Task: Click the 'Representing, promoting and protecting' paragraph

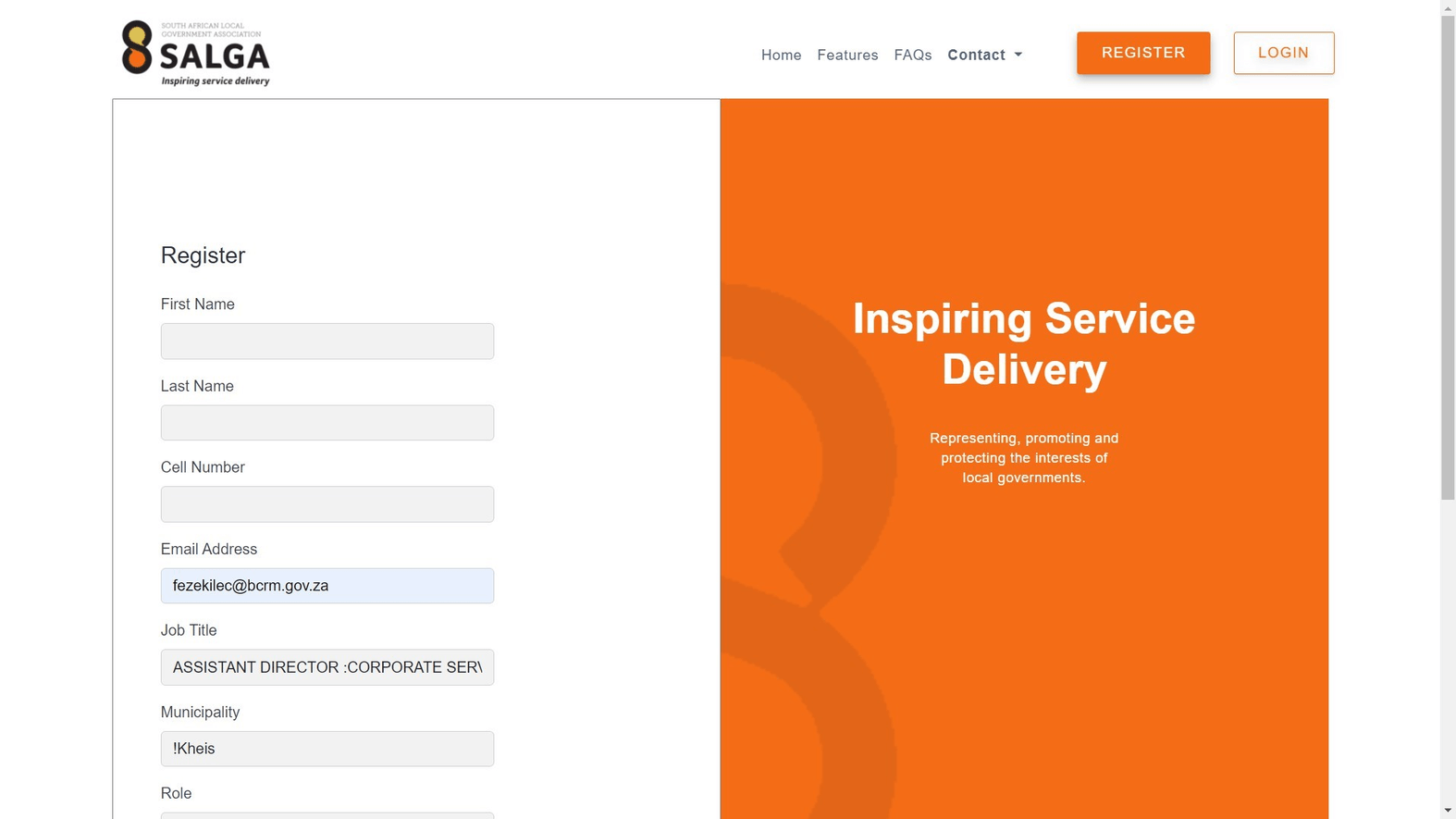Action: pyautogui.click(x=1024, y=458)
